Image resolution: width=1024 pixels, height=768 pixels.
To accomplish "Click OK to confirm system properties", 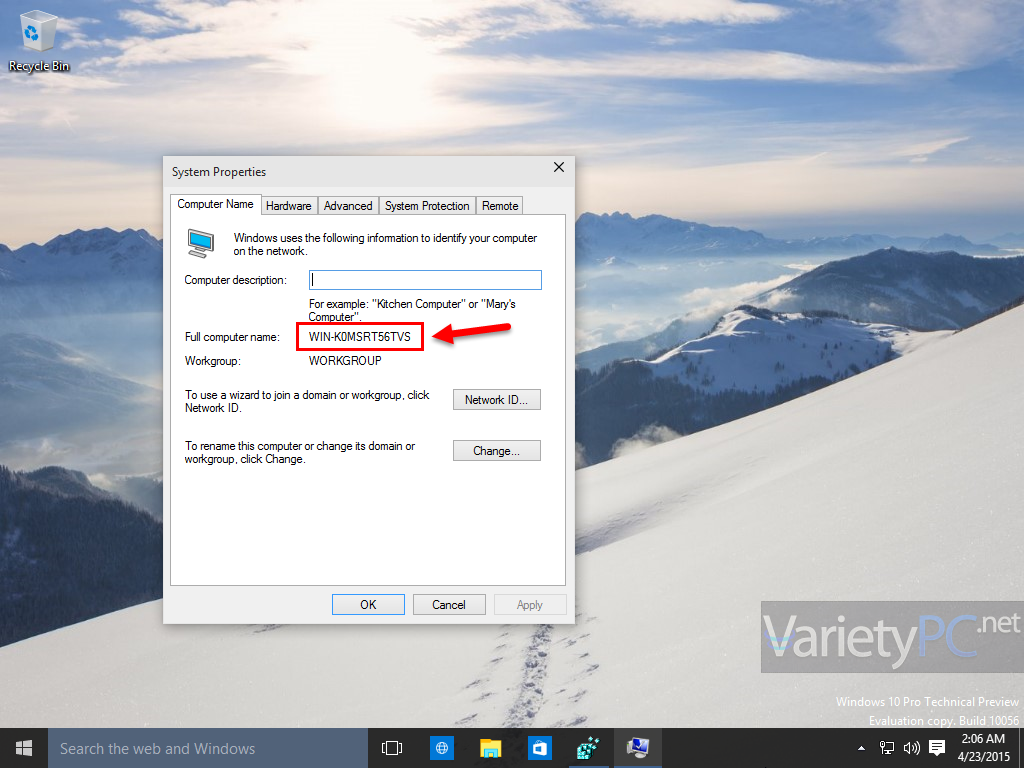I will [368, 604].
